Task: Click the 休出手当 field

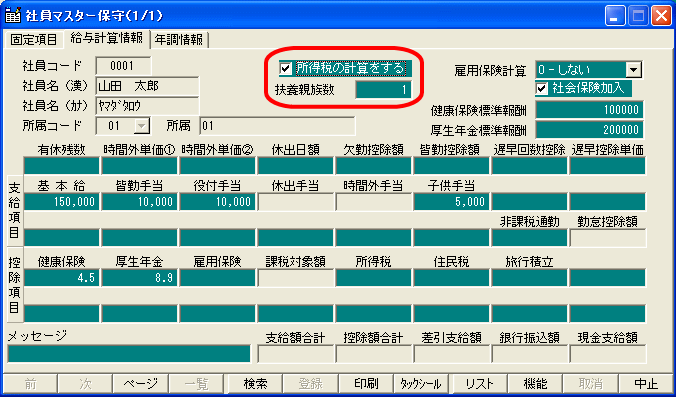Action: click(x=295, y=202)
